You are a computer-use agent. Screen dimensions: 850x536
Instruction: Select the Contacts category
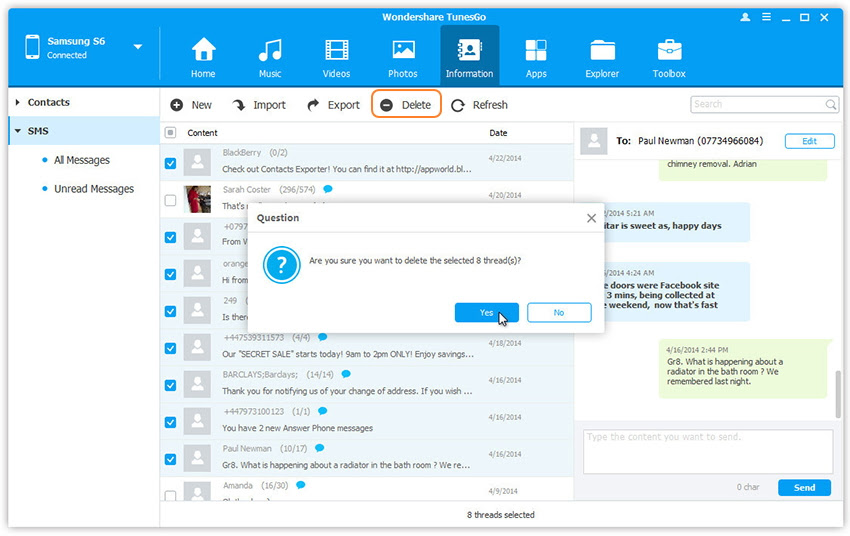49,102
